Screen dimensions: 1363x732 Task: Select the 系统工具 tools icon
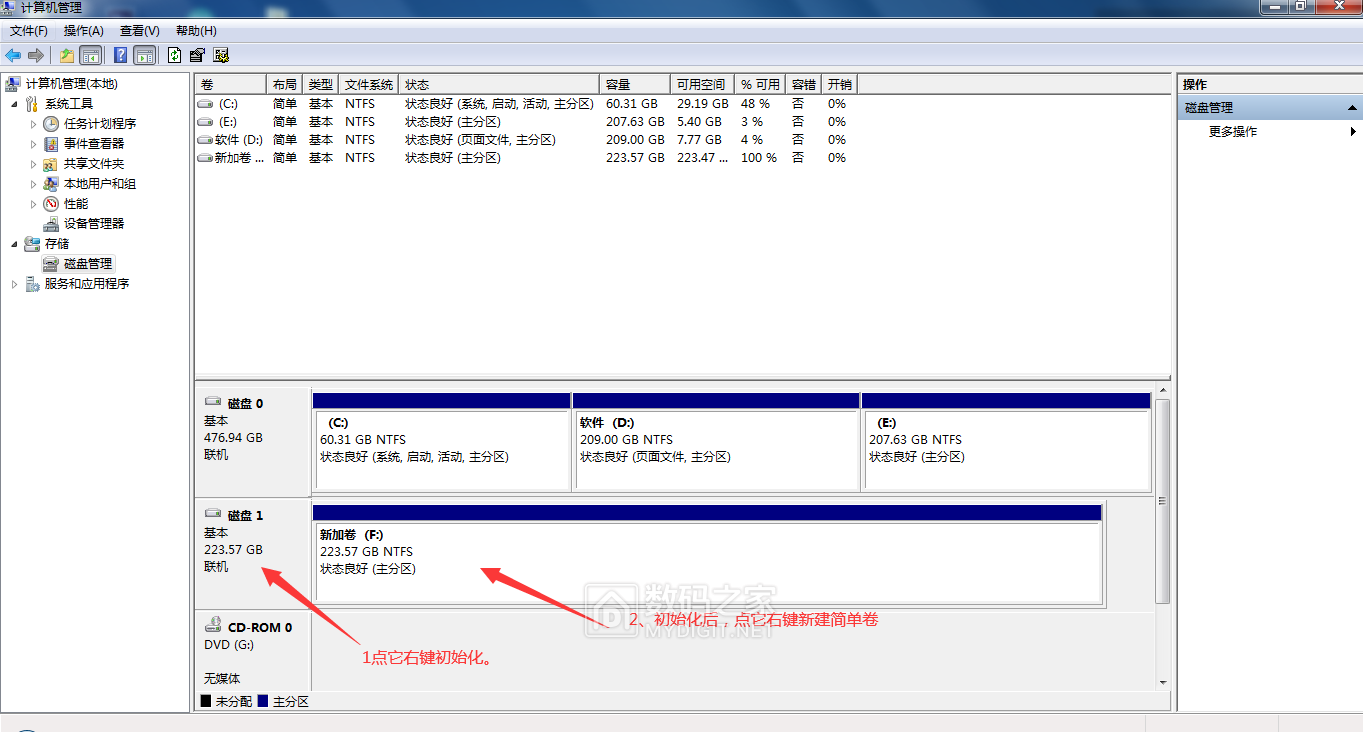[x=32, y=104]
